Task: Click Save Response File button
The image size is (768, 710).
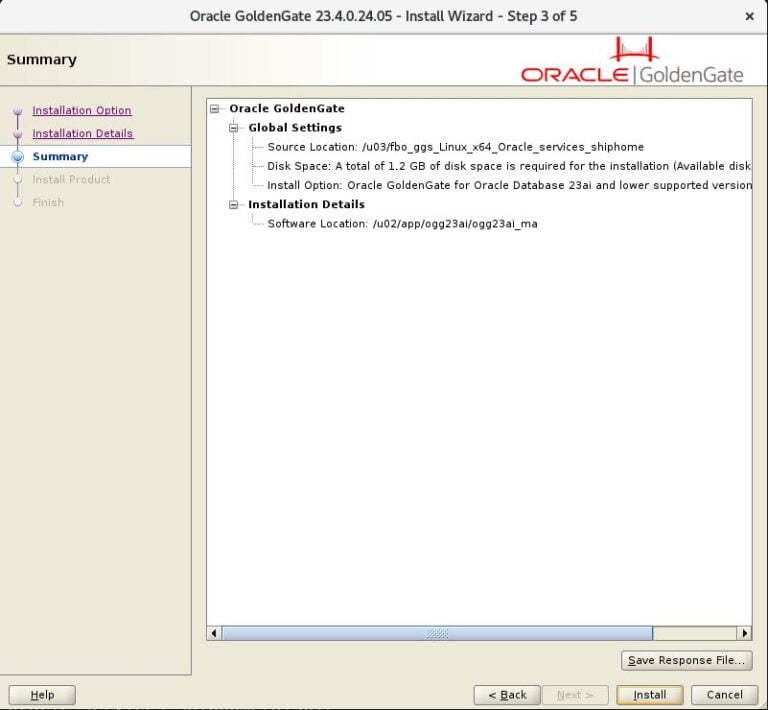Action: (x=686, y=660)
